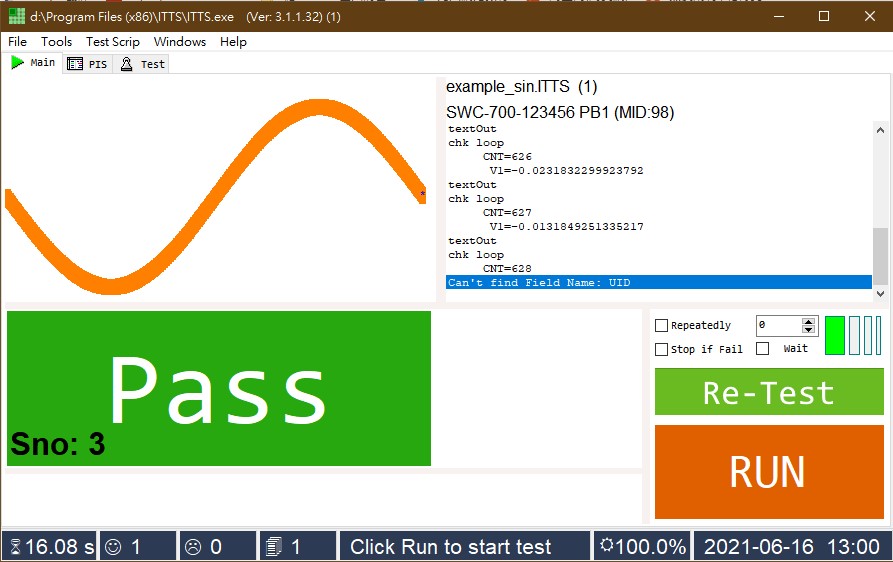Toggle the Stop if Fail checkbox
Image resolution: width=893 pixels, height=562 pixels.
(x=661, y=349)
